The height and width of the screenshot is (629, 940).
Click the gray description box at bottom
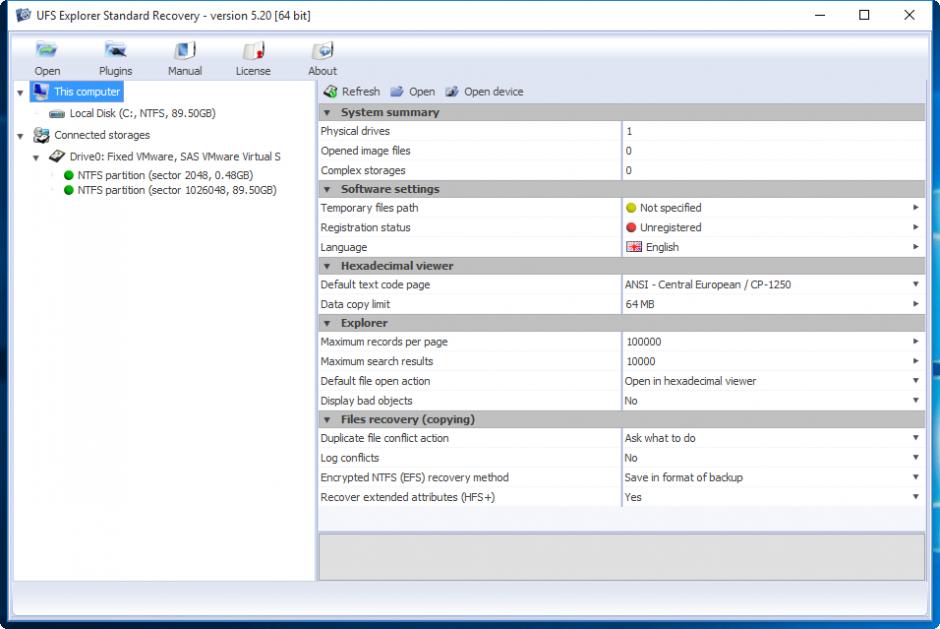[x=622, y=557]
